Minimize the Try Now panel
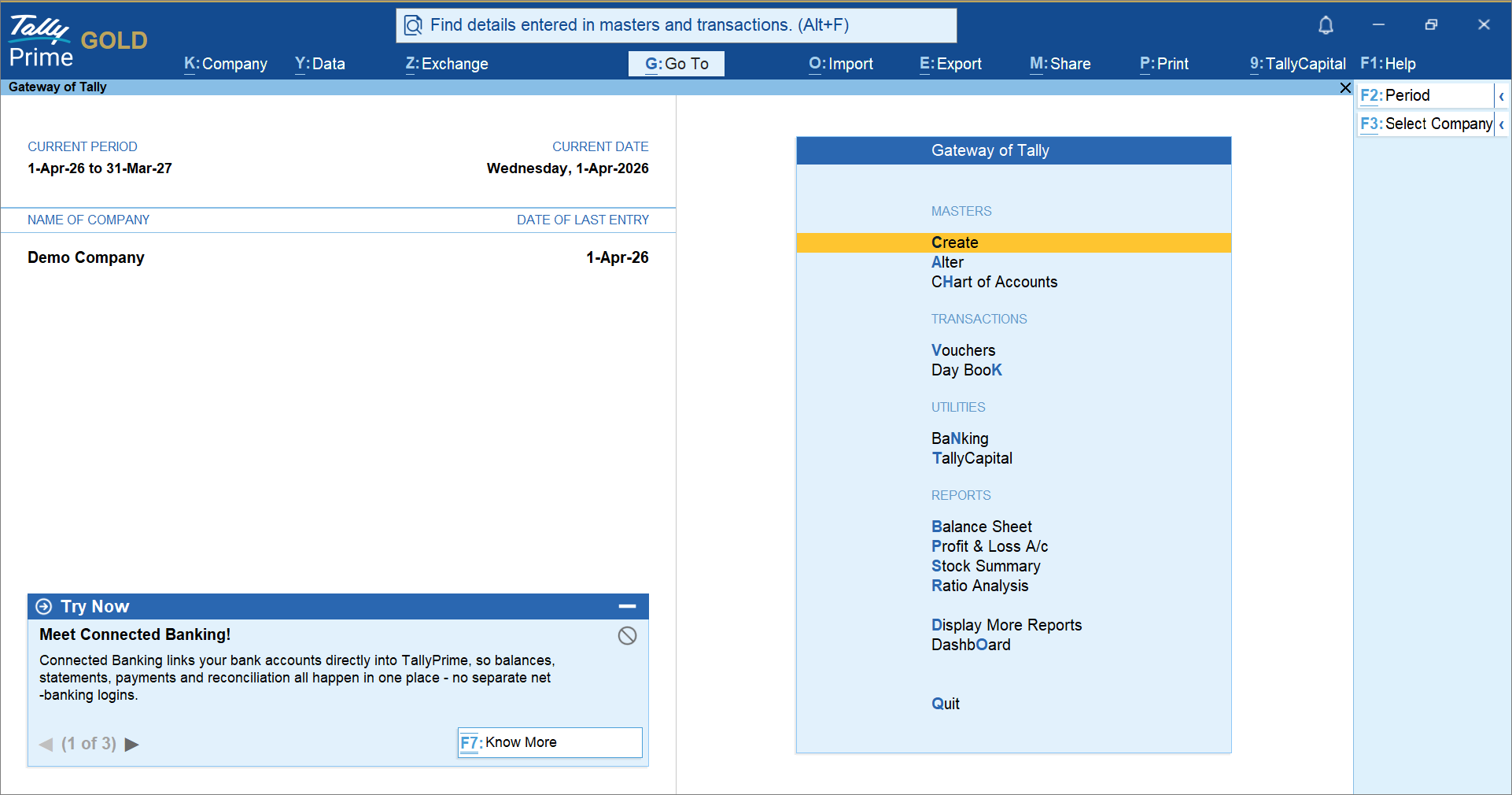1512x795 pixels. click(627, 606)
